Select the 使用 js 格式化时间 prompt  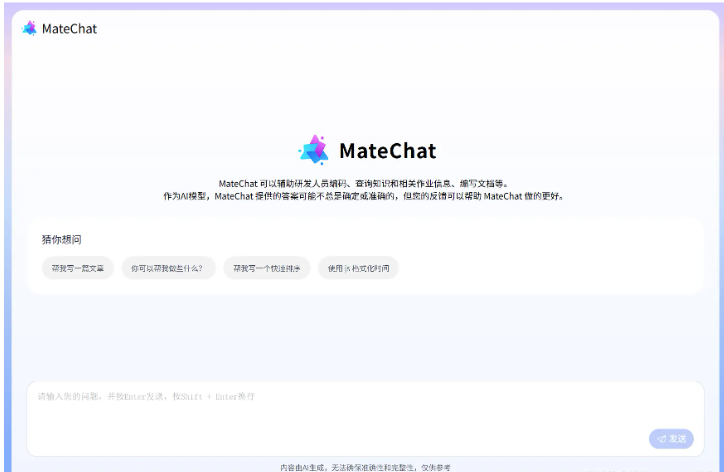click(x=358, y=268)
